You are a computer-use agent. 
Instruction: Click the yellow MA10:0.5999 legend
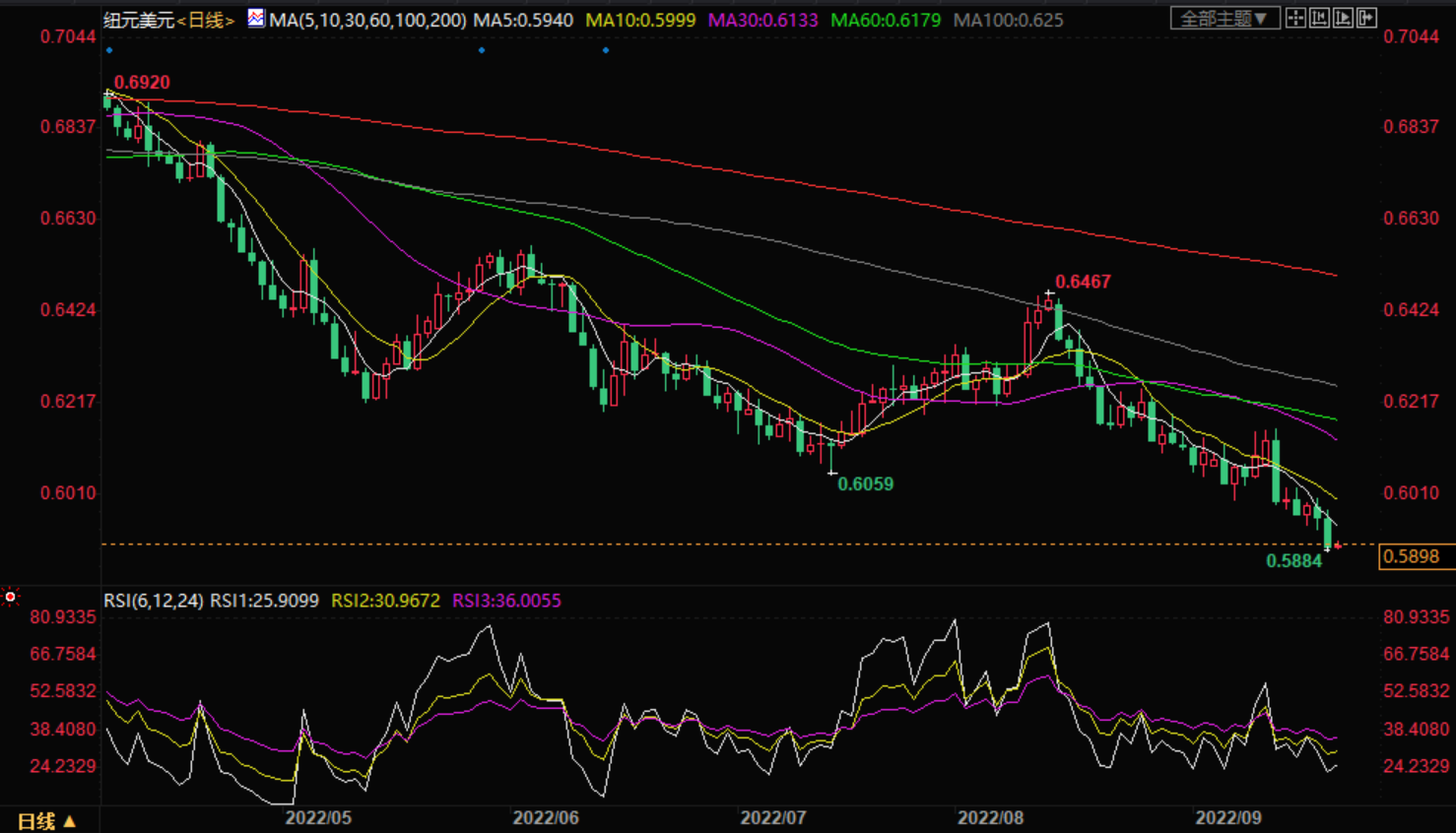(640, 20)
